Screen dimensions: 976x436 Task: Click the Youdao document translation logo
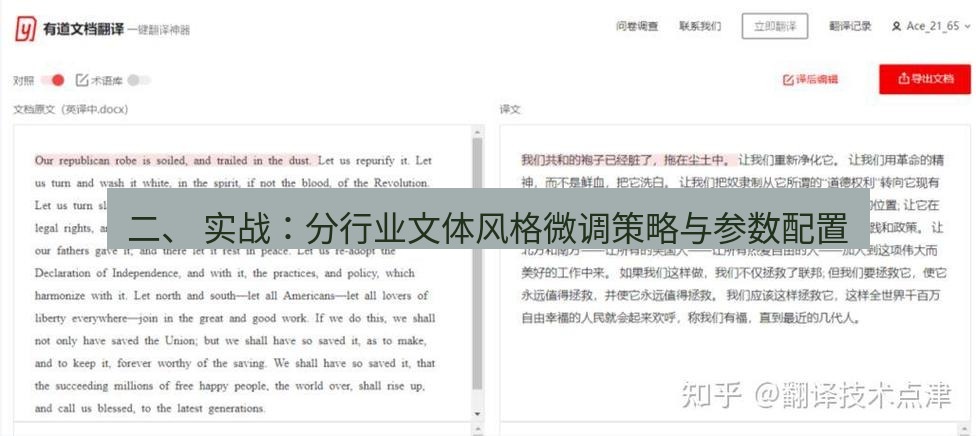(x=26, y=29)
